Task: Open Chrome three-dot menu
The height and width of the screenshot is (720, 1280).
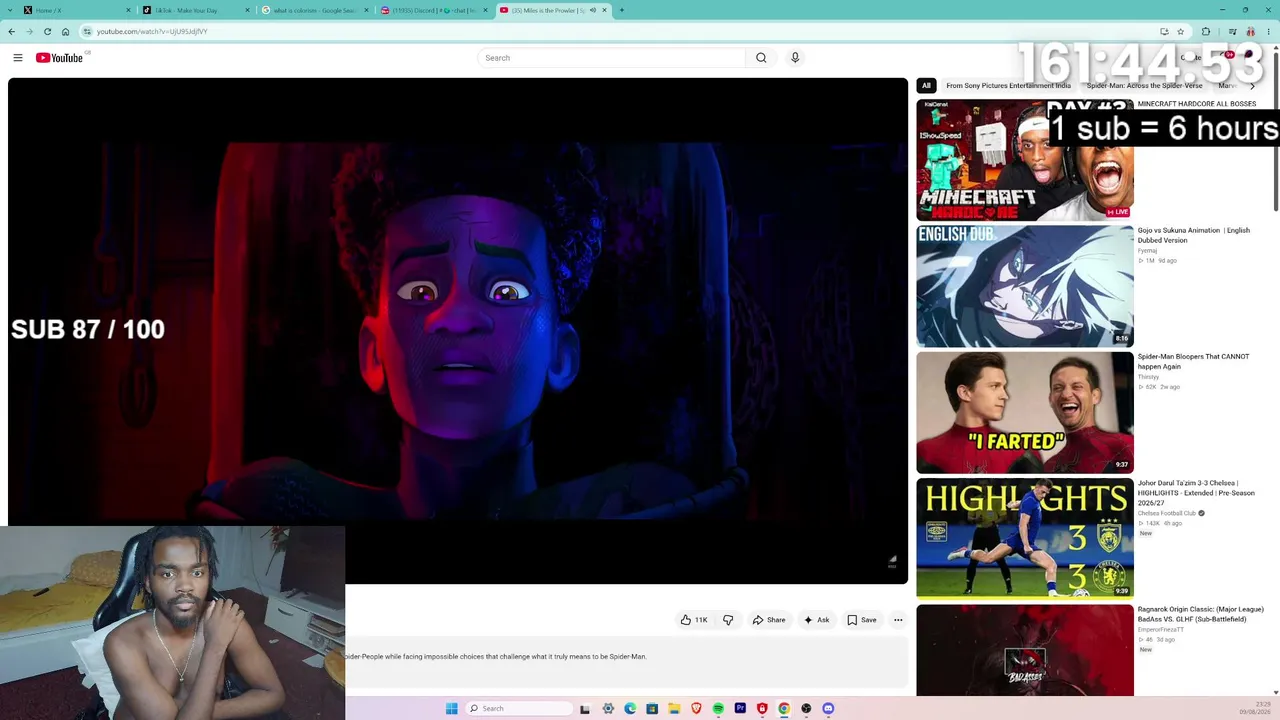Action: [x=1267, y=31]
